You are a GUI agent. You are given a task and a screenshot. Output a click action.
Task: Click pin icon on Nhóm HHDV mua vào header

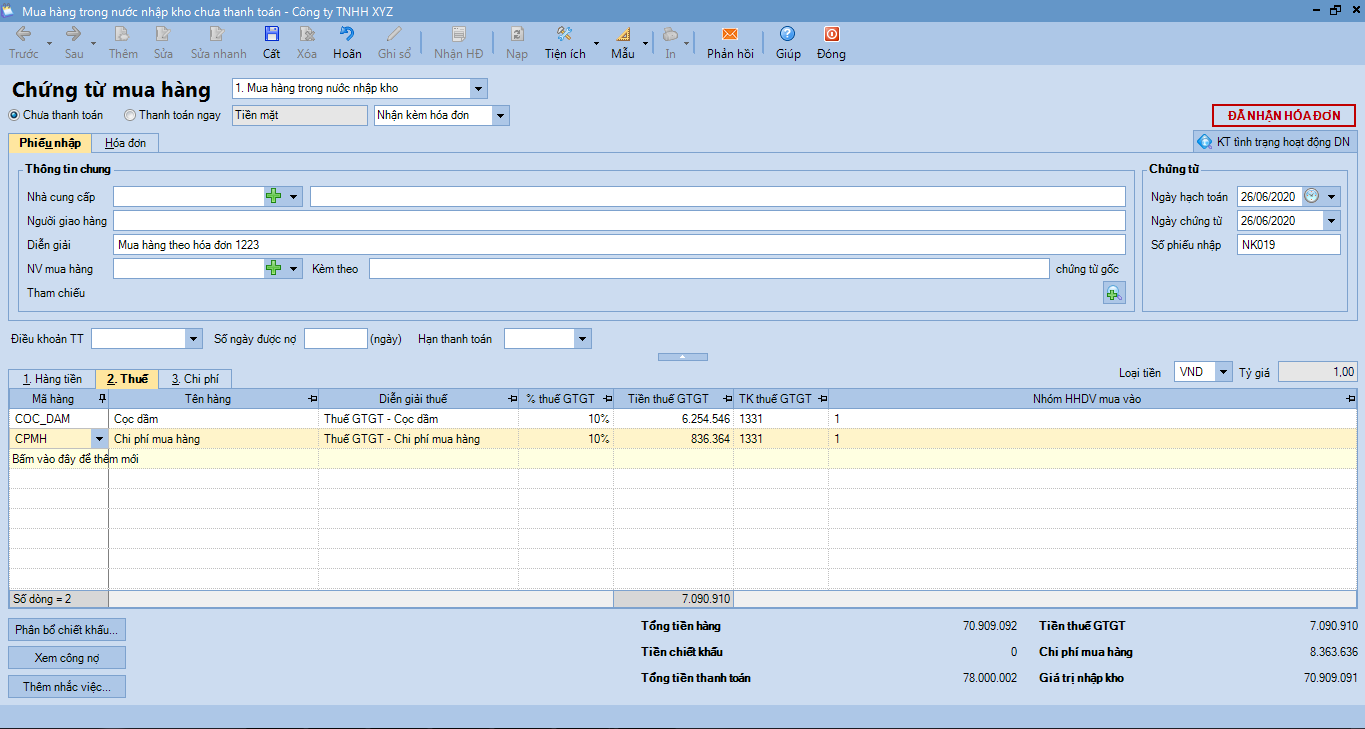pos(1350,399)
